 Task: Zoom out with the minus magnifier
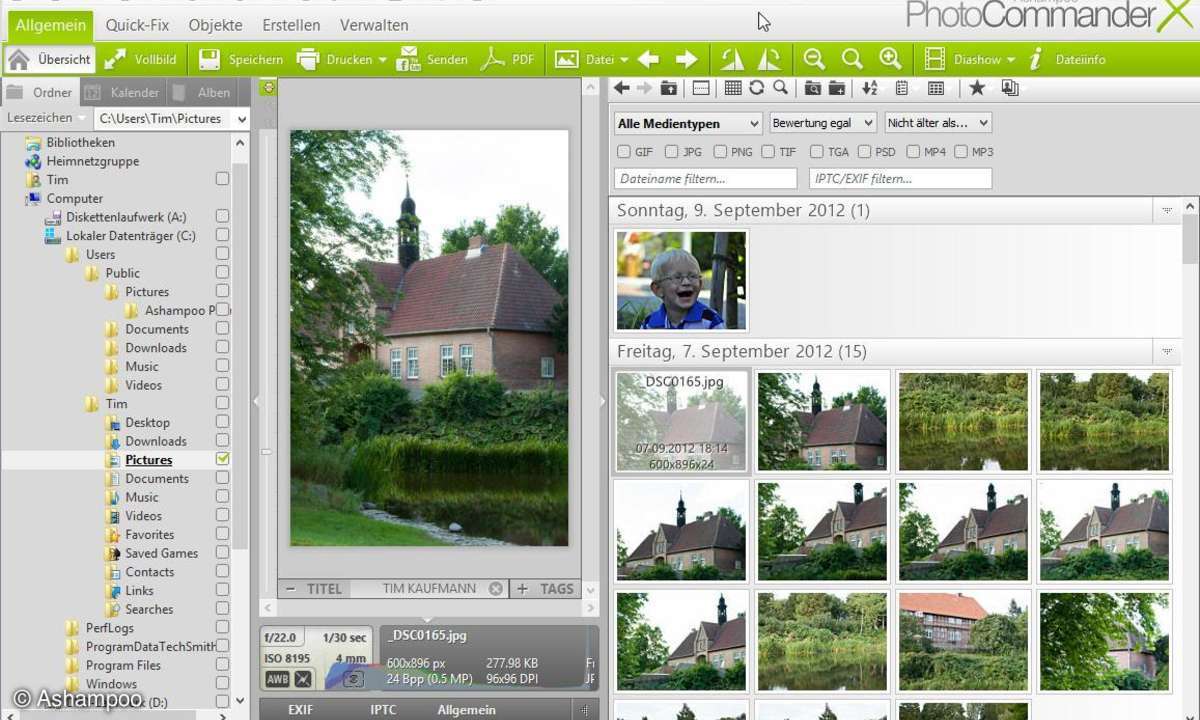click(814, 60)
